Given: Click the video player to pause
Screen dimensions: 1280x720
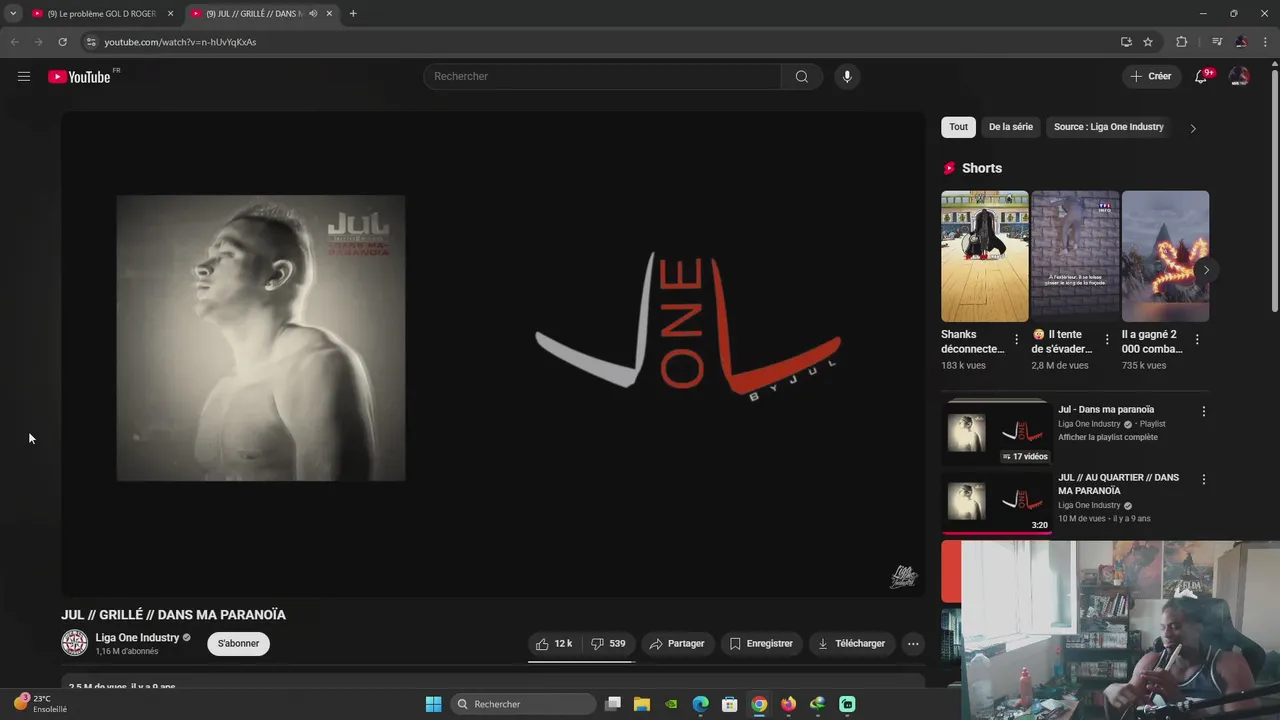Looking at the screenshot, I should pos(493,354).
